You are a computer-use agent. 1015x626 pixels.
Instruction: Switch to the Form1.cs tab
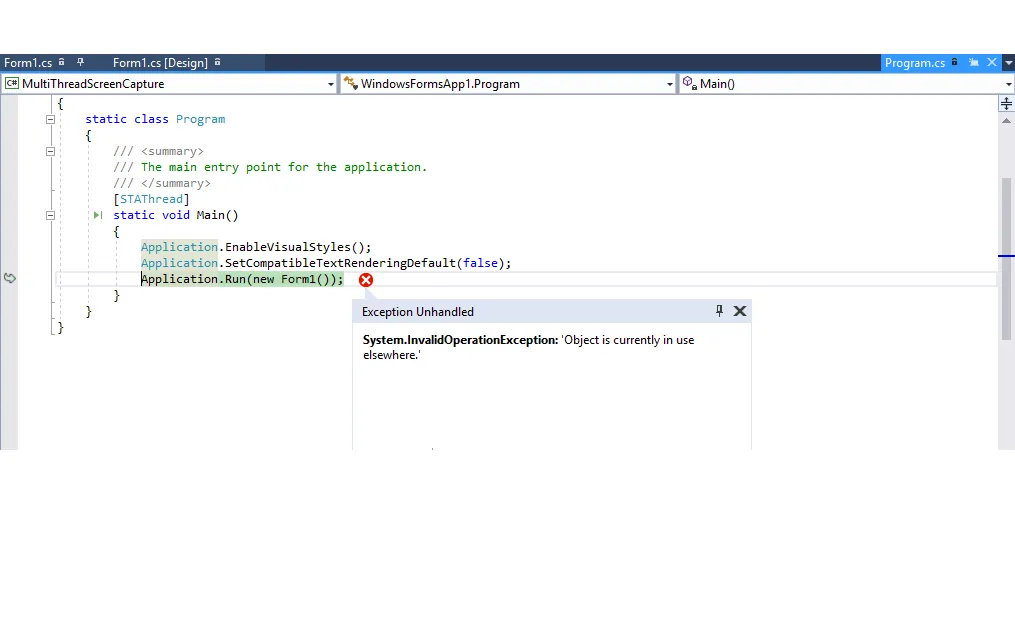coord(28,63)
